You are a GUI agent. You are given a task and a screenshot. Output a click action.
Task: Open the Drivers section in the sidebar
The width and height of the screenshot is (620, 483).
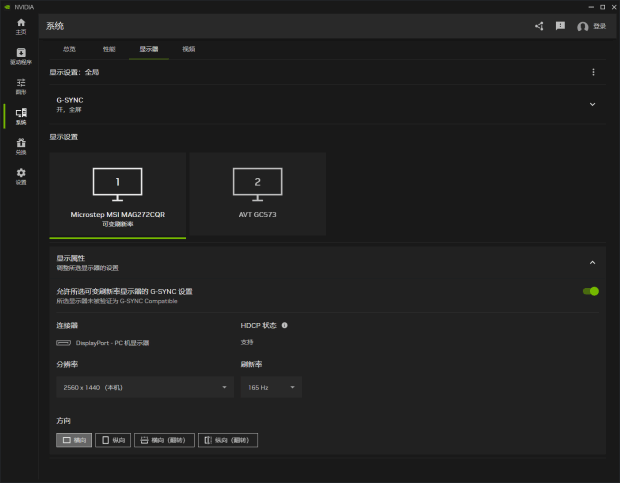(21, 57)
